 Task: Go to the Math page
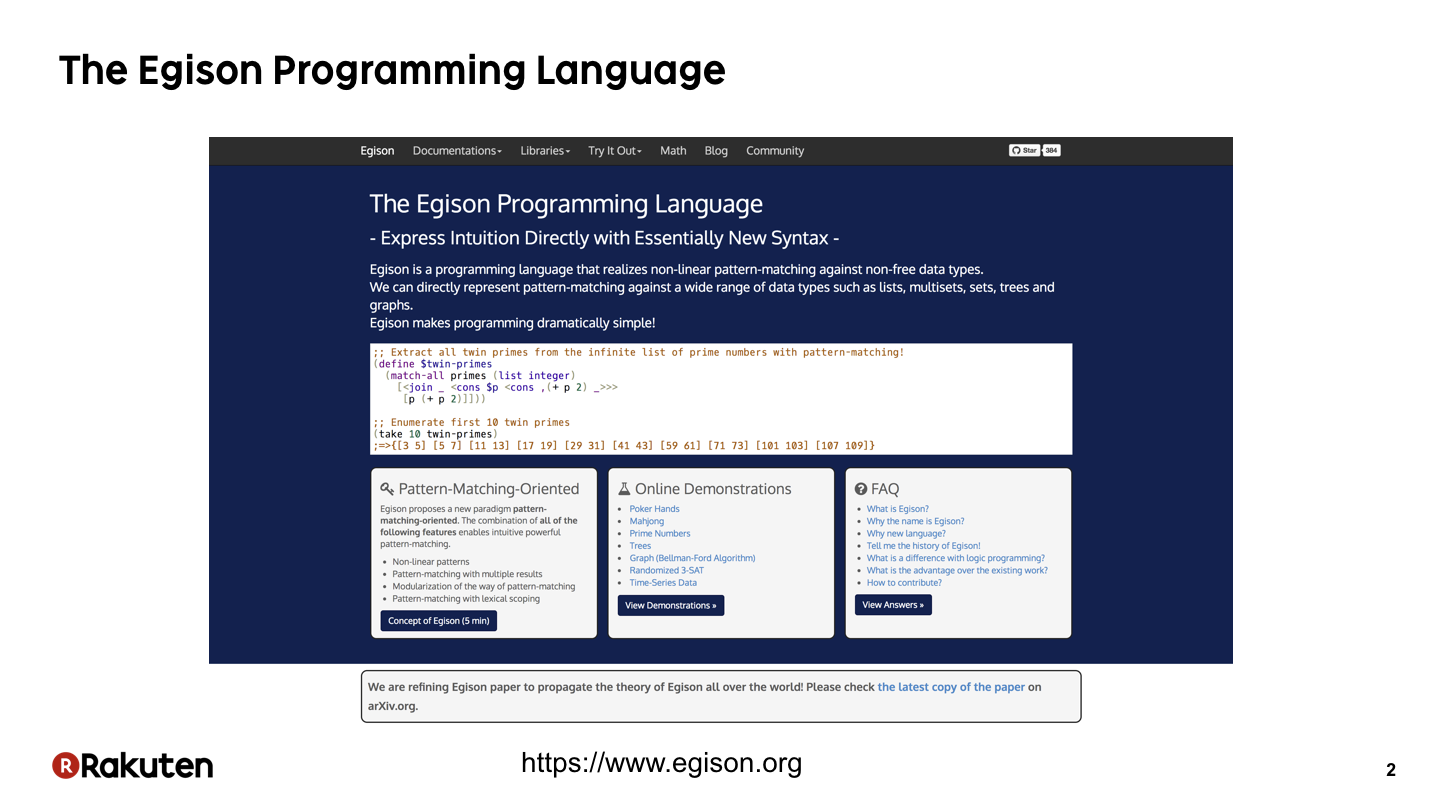point(673,151)
